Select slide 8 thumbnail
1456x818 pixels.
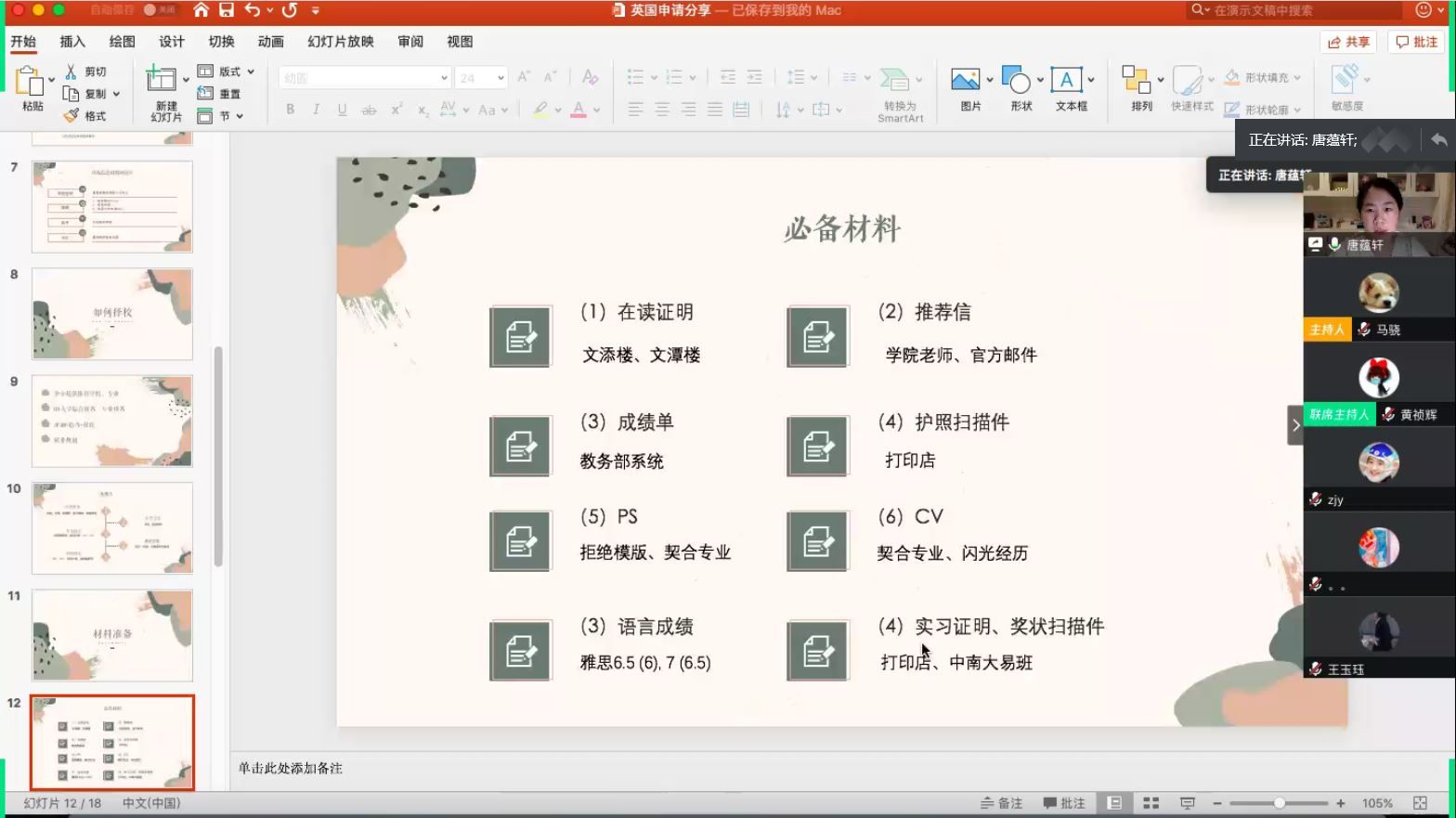coord(112,314)
